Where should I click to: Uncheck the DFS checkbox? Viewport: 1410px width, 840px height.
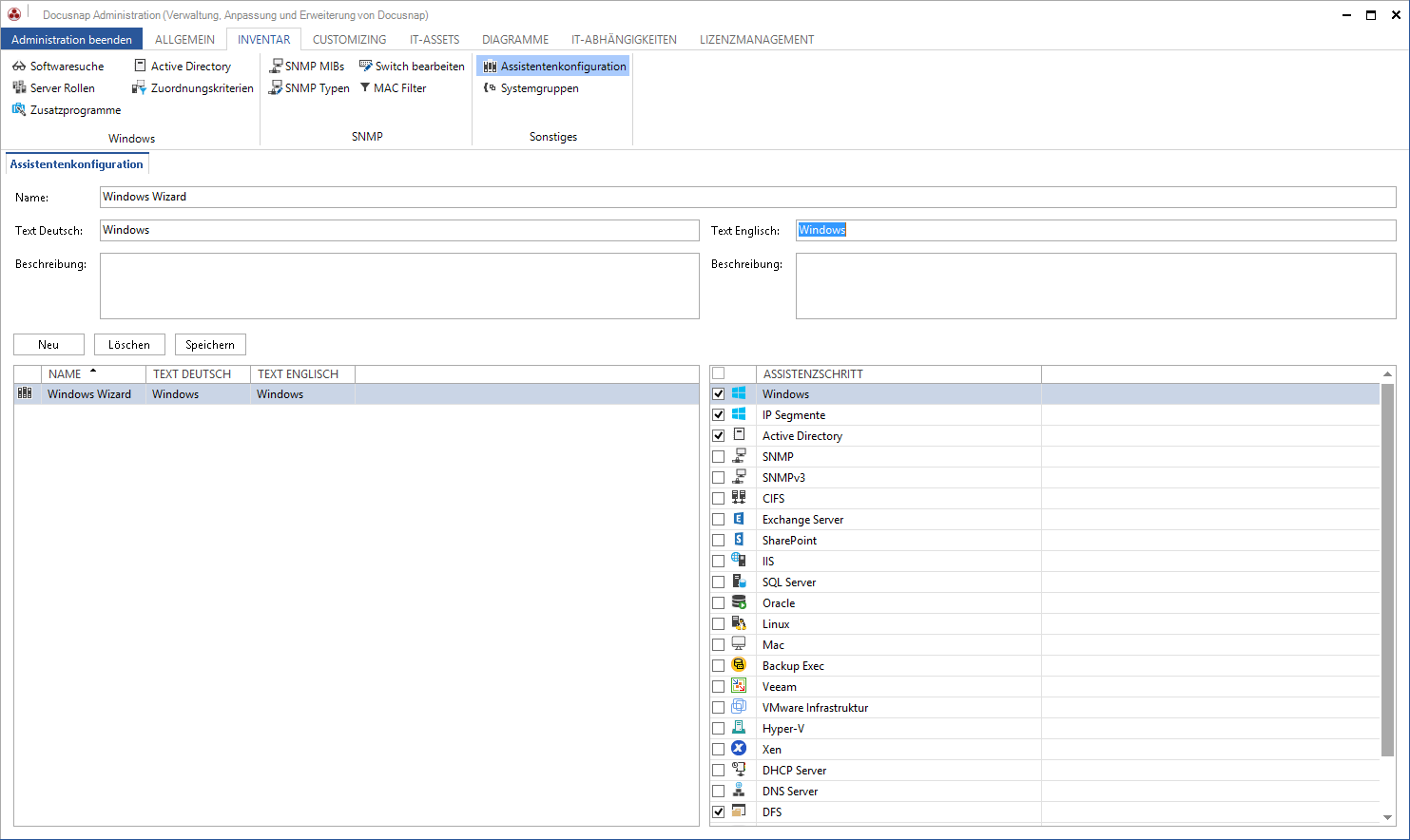tap(719, 811)
